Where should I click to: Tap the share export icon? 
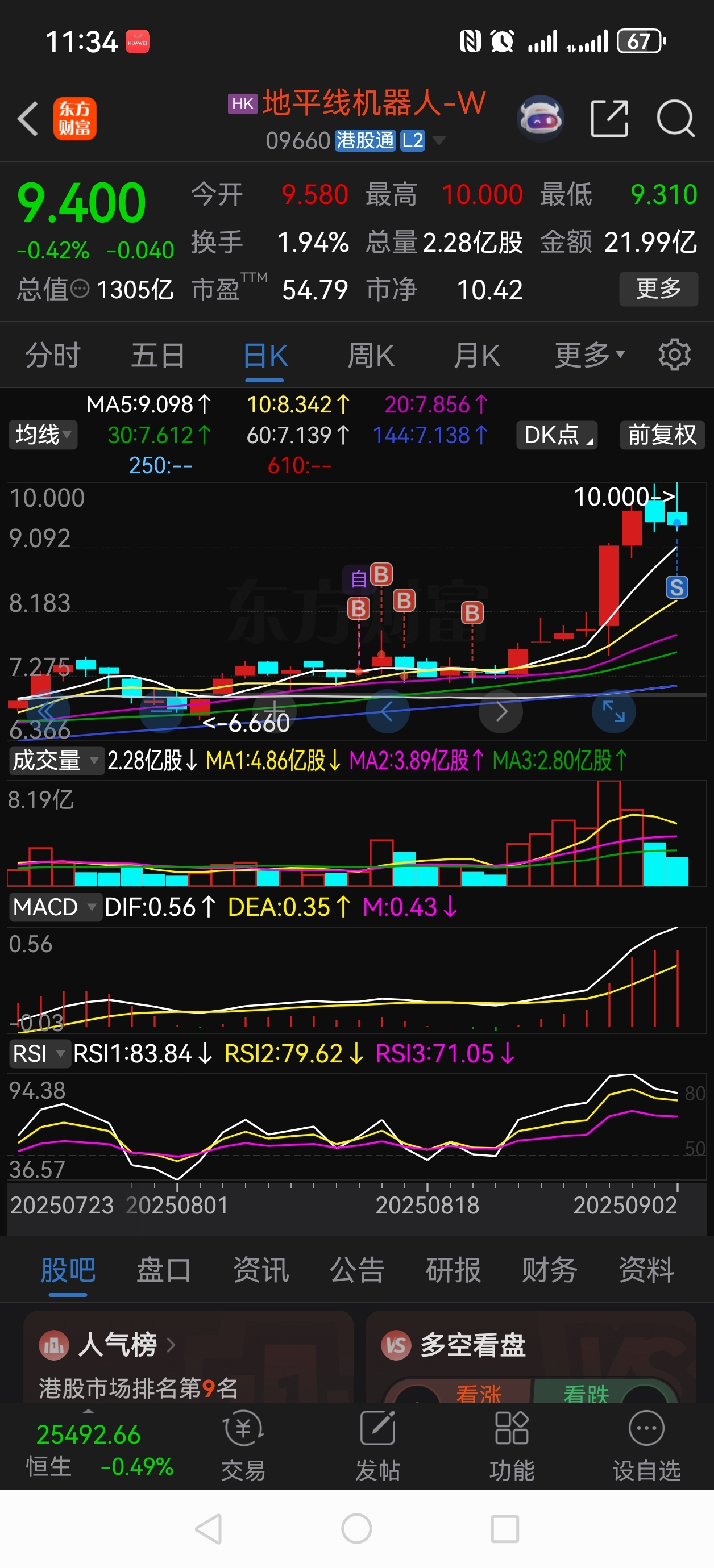point(609,118)
